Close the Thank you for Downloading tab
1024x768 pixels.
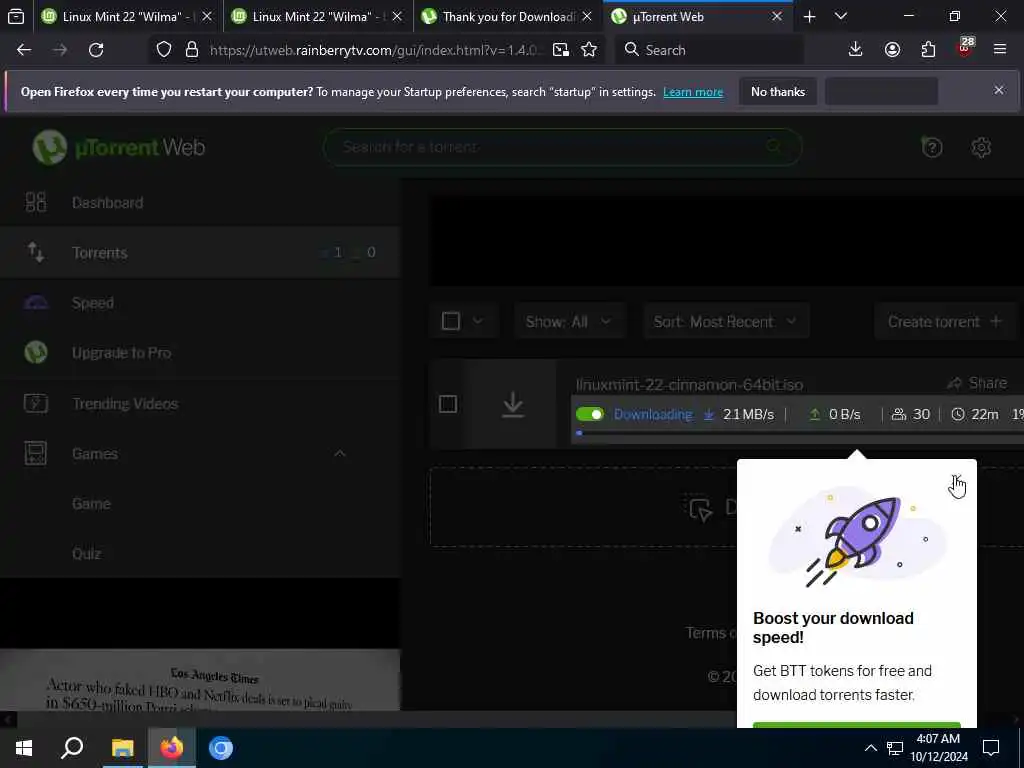(x=587, y=16)
